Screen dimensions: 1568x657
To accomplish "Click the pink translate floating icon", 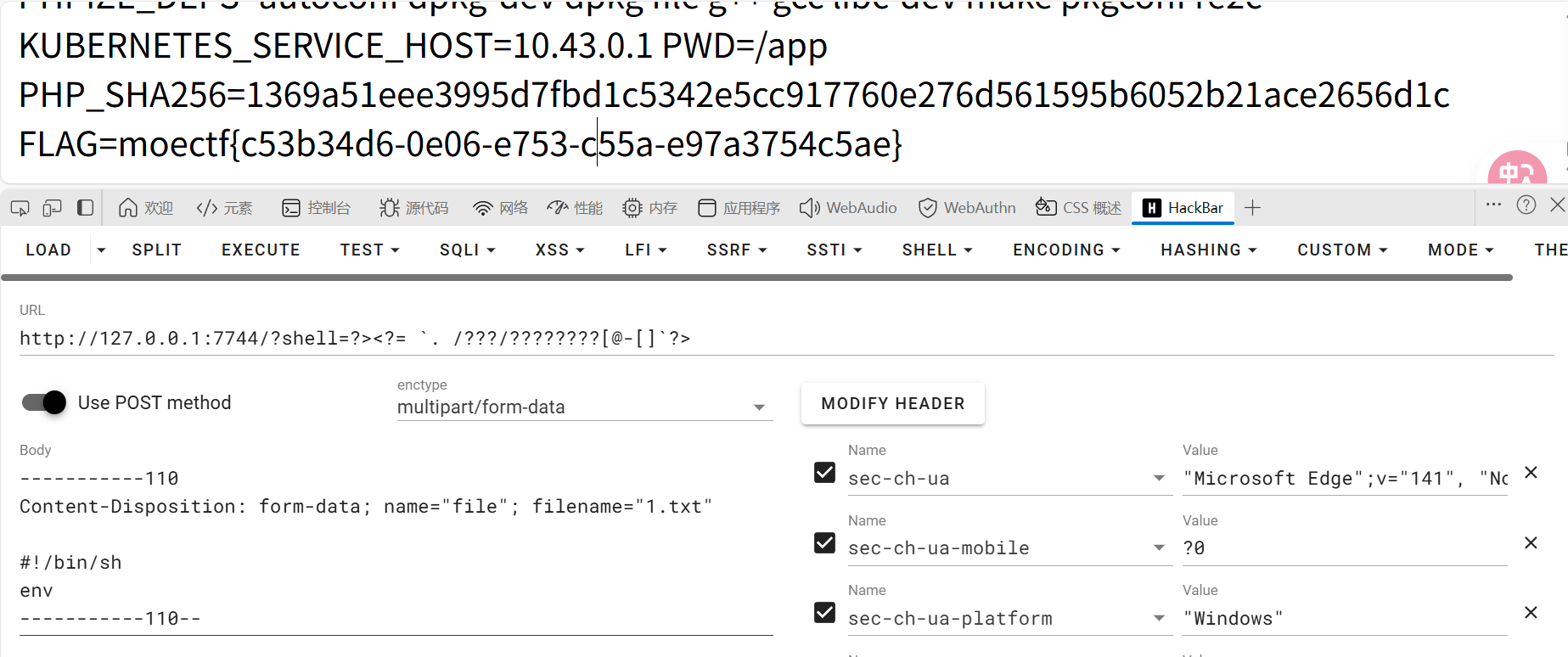I will pyautogui.click(x=1517, y=168).
